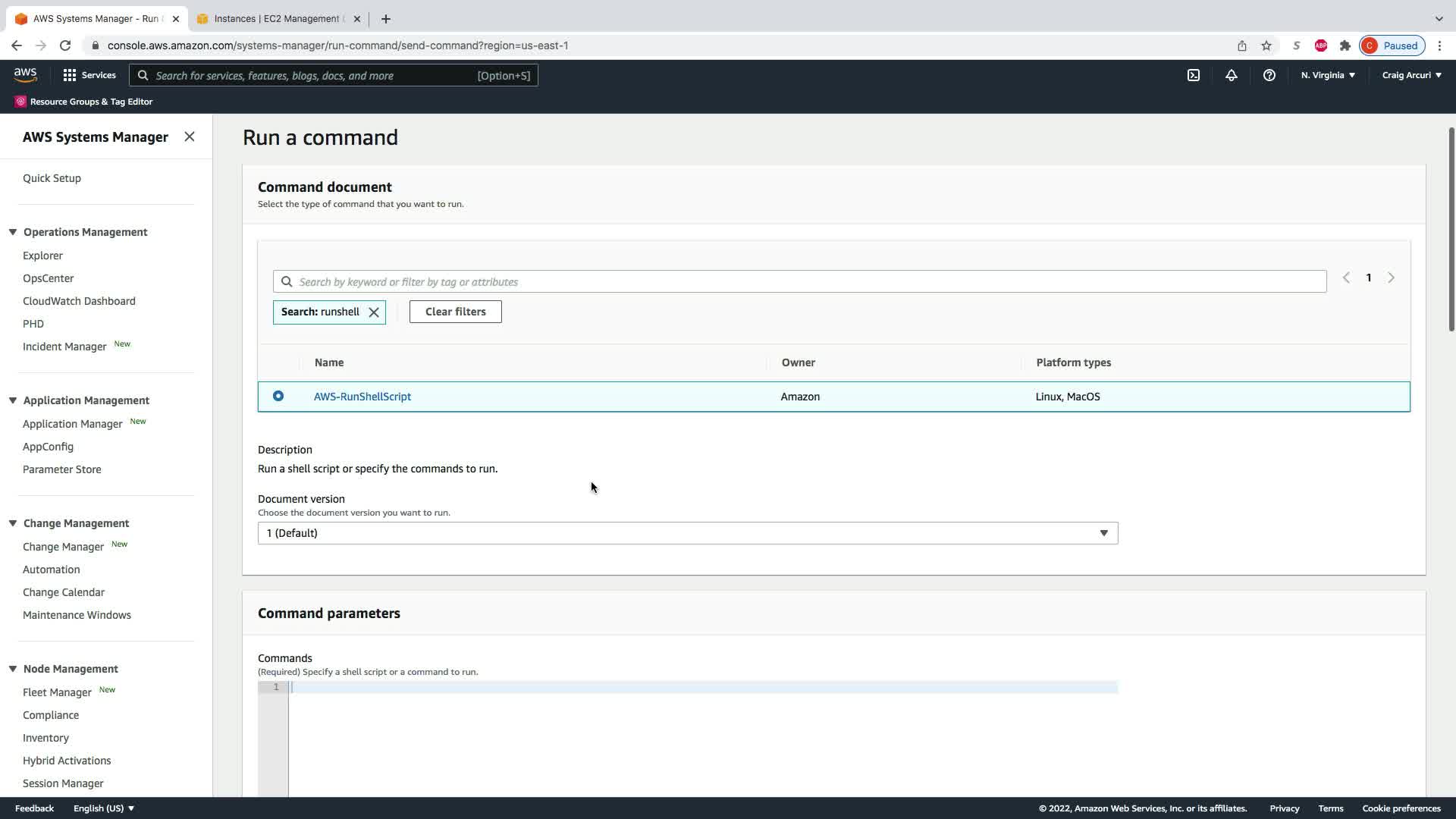
Task: Remove the runshell search filter tag
Action: 374,312
